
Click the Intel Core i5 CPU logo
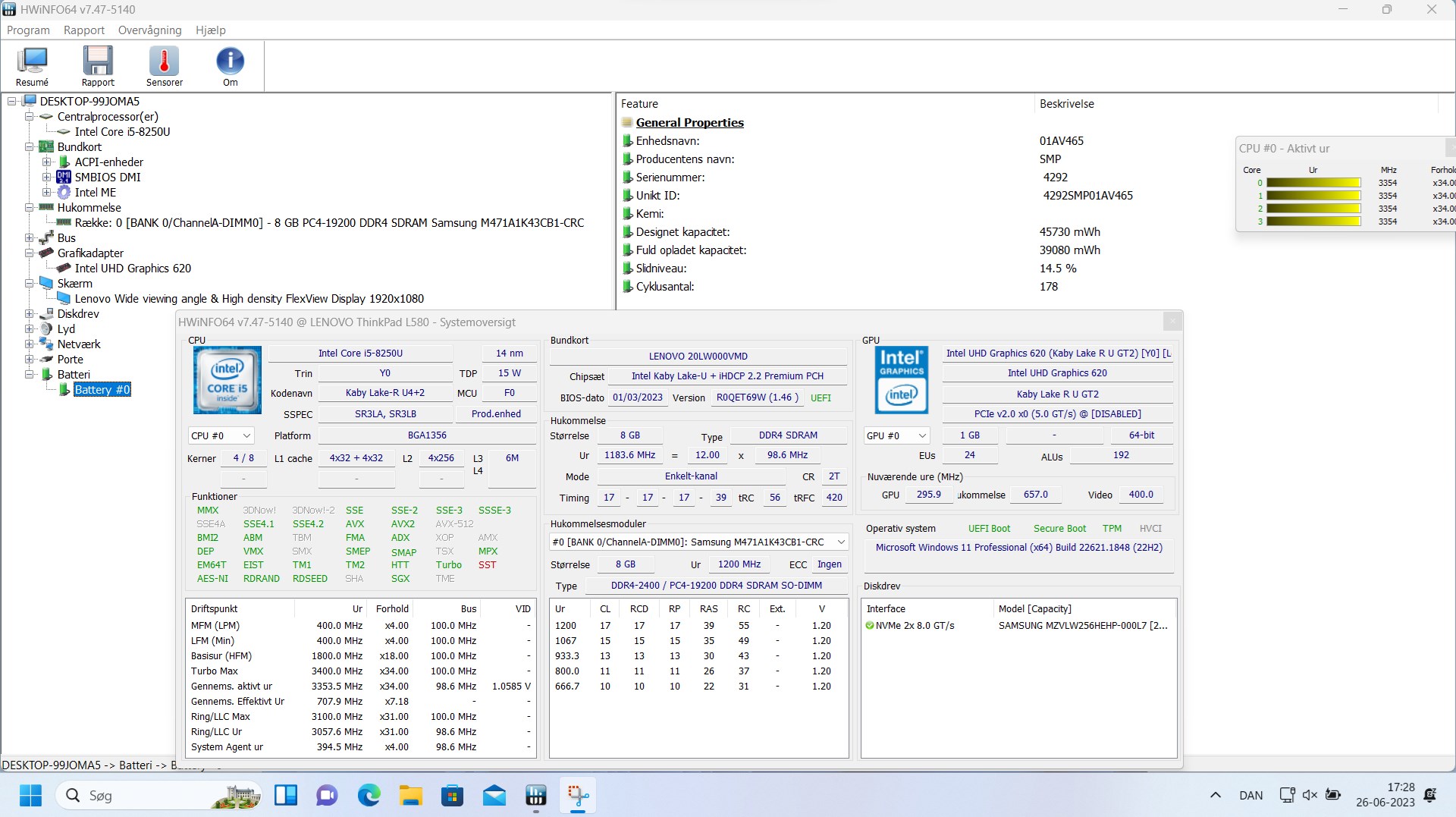(227, 380)
